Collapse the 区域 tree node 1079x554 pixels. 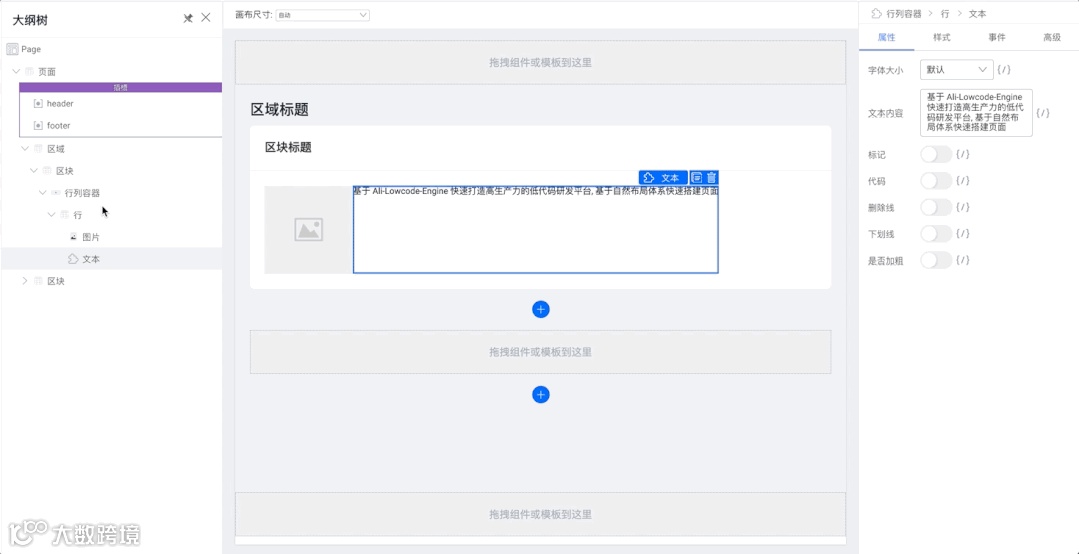click(25, 149)
